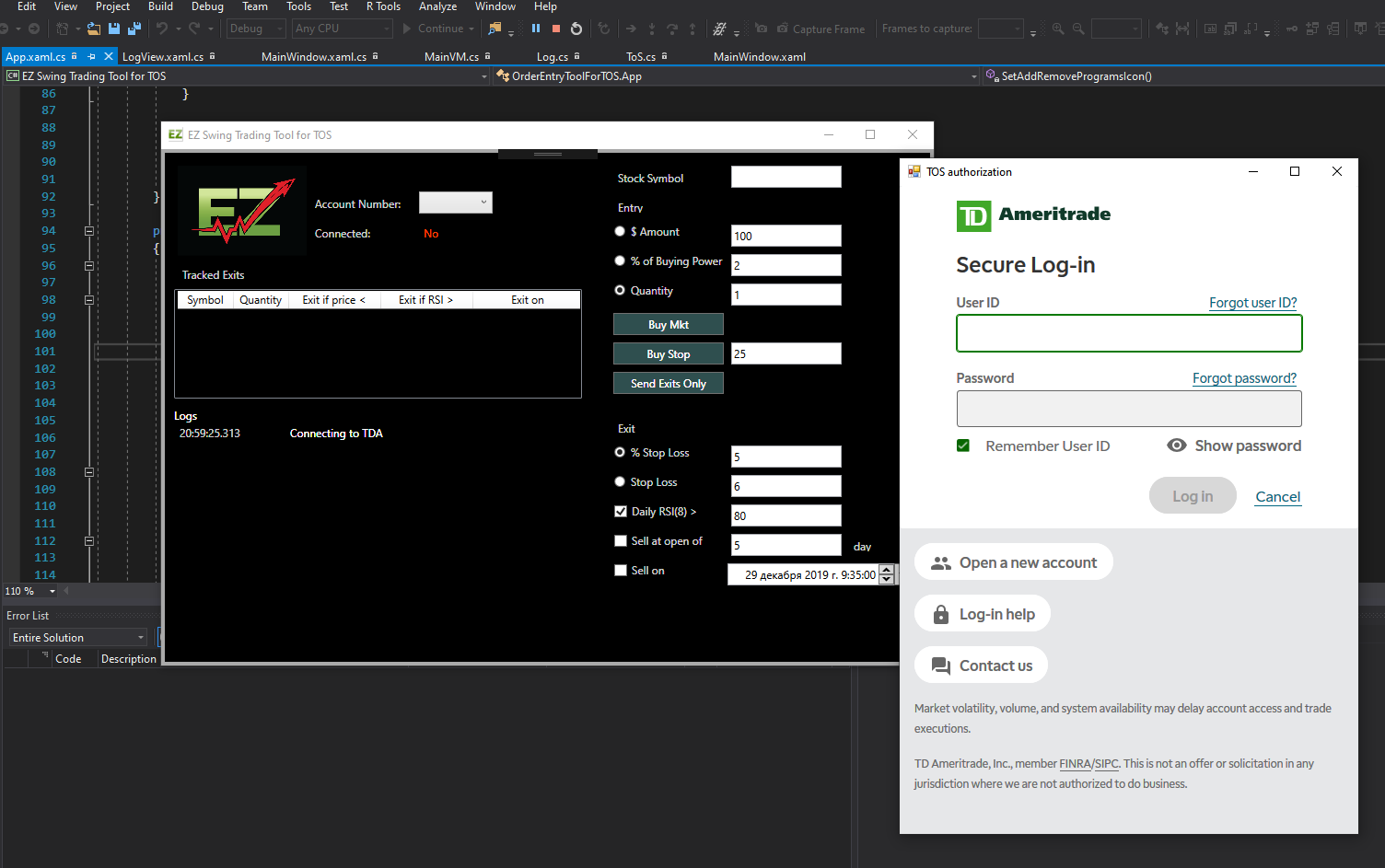This screenshot has width=1385, height=868.
Task: Click the Log-in help button
Action: coord(983,614)
